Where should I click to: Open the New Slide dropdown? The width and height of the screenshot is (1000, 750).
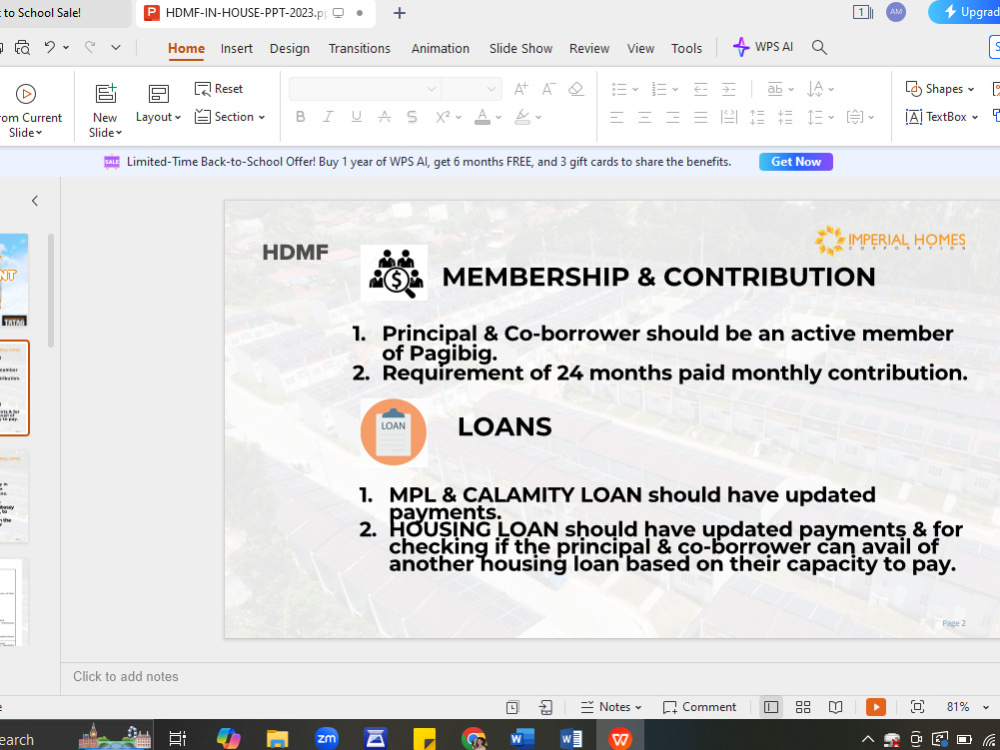(x=105, y=133)
